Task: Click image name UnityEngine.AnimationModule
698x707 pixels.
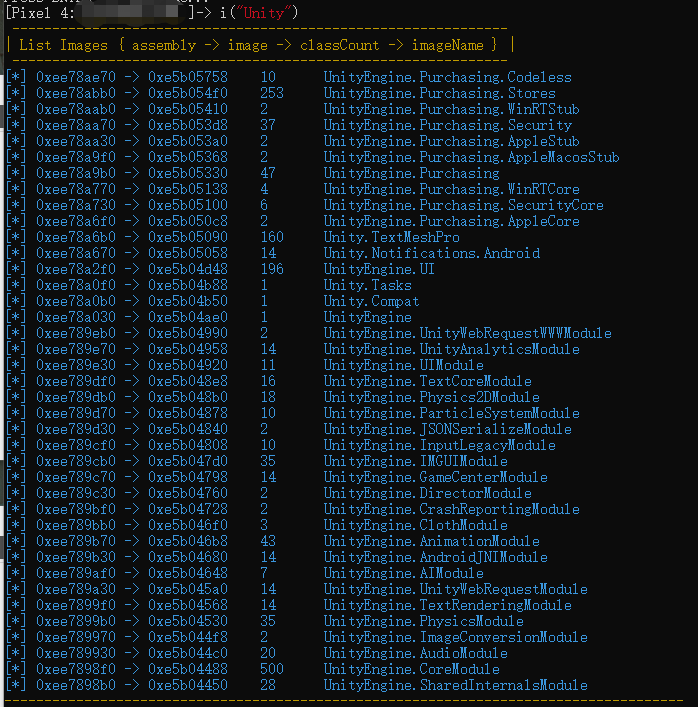Action: (x=432, y=541)
